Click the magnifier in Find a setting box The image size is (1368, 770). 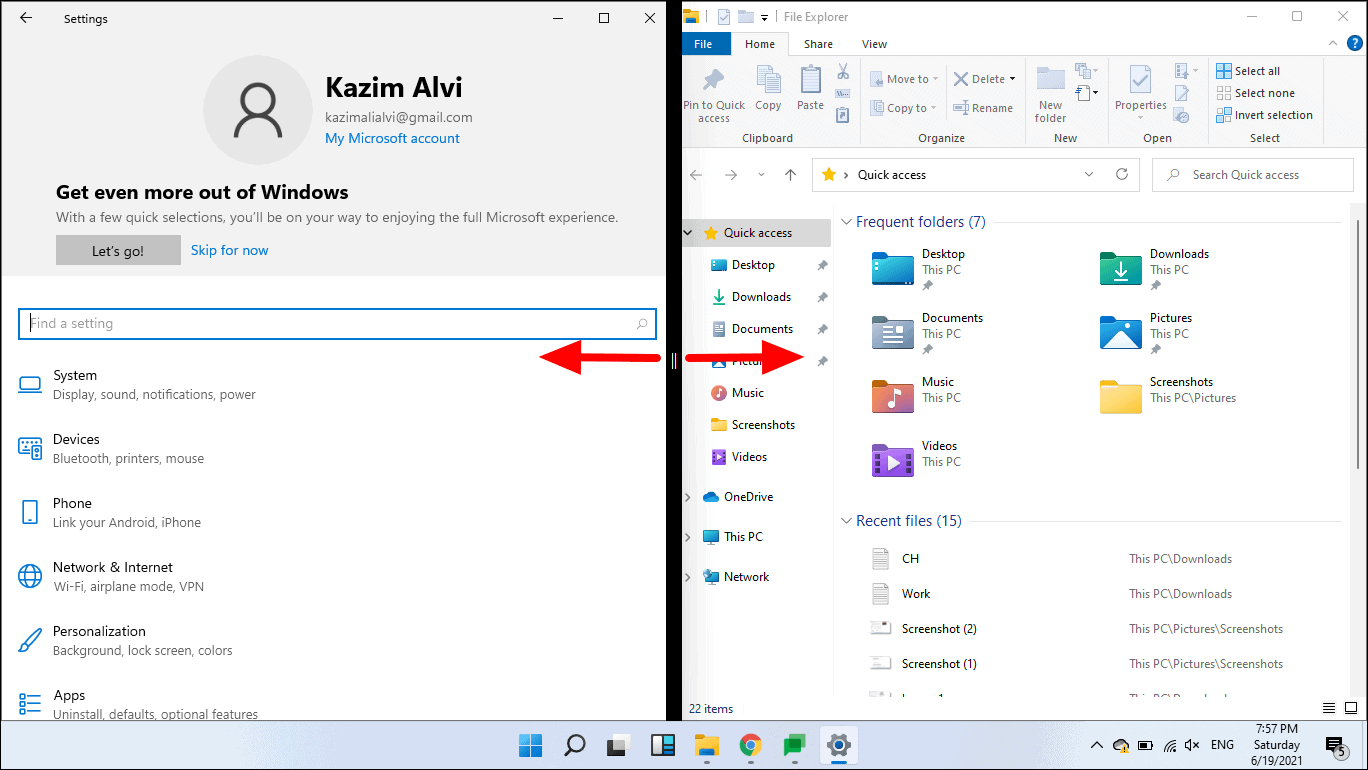(x=642, y=324)
